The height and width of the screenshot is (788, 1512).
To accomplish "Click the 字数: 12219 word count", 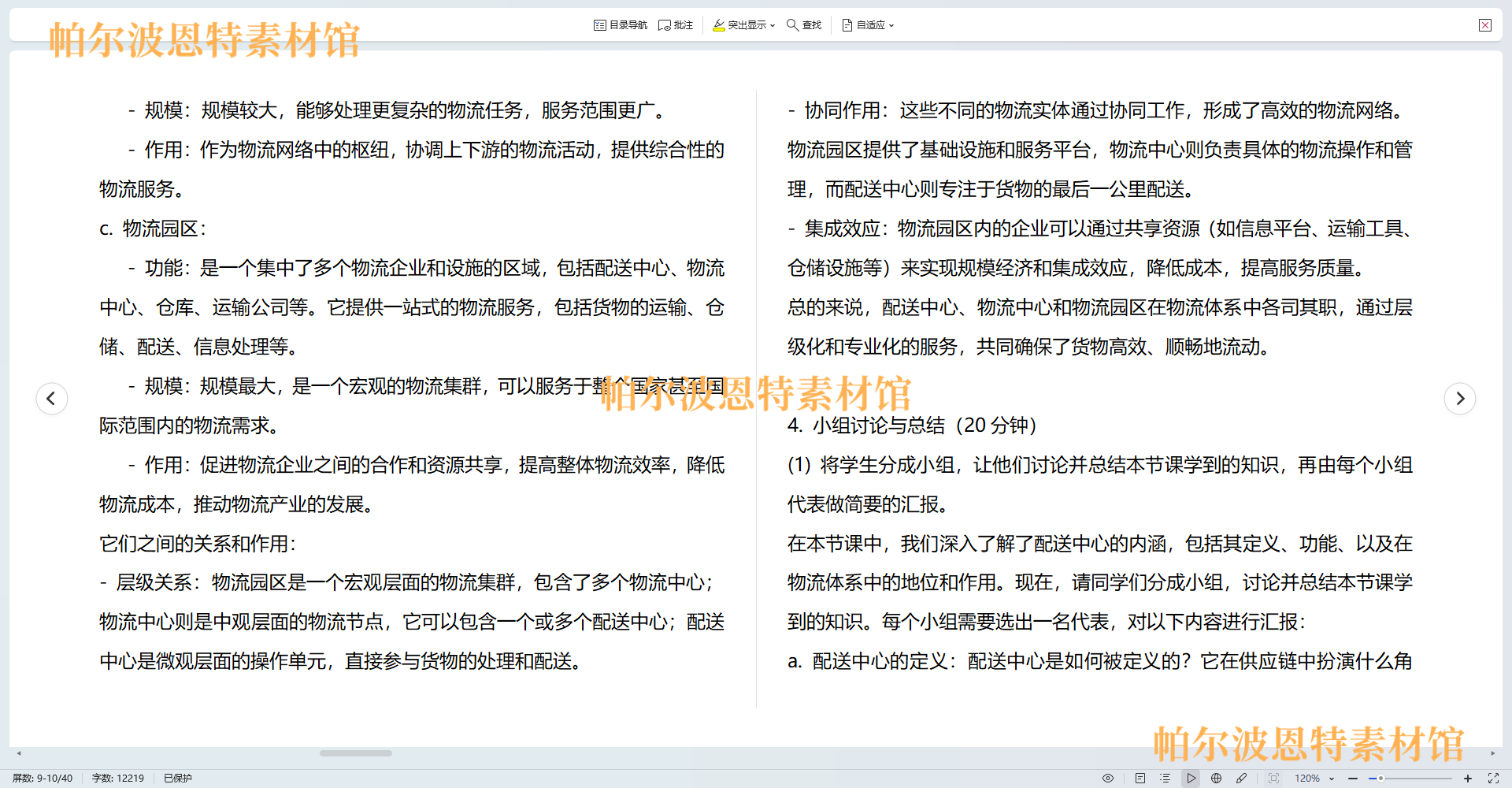I will coord(118,778).
